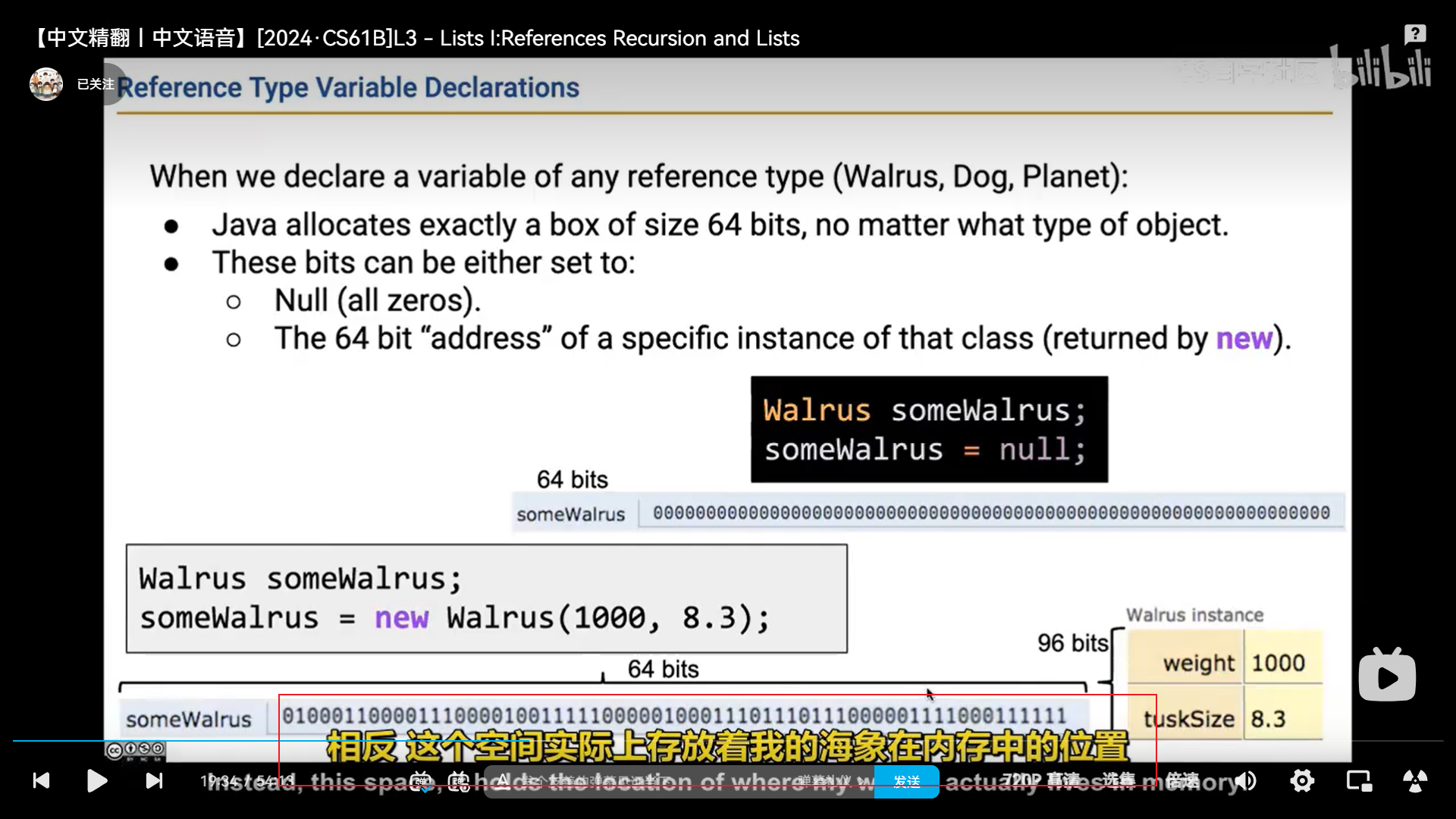Viewport: 1456px width, 819px height.
Task: Click the uploader avatar
Action: pyautogui.click(x=46, y=83)
